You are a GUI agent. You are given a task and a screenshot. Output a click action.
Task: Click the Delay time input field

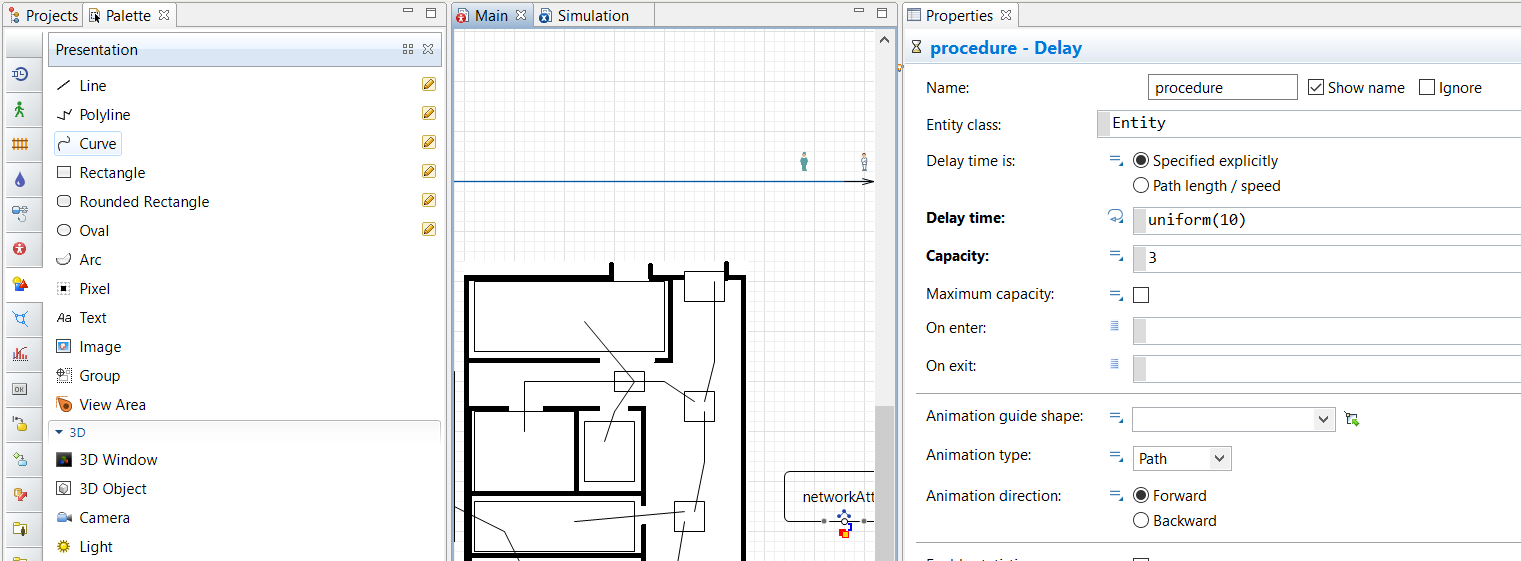coord(1330,220)
